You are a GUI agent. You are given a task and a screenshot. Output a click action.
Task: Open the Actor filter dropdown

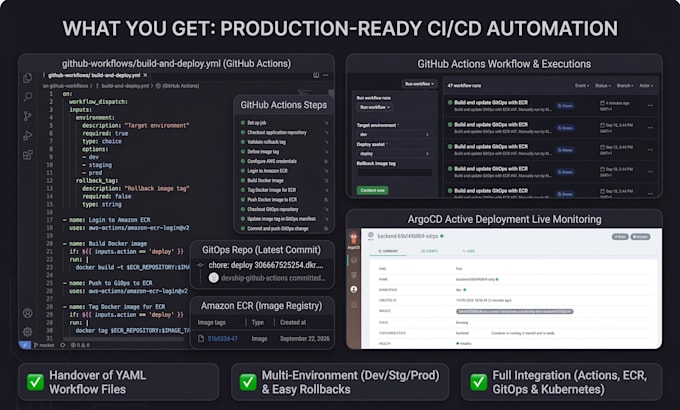click(646, 85)
